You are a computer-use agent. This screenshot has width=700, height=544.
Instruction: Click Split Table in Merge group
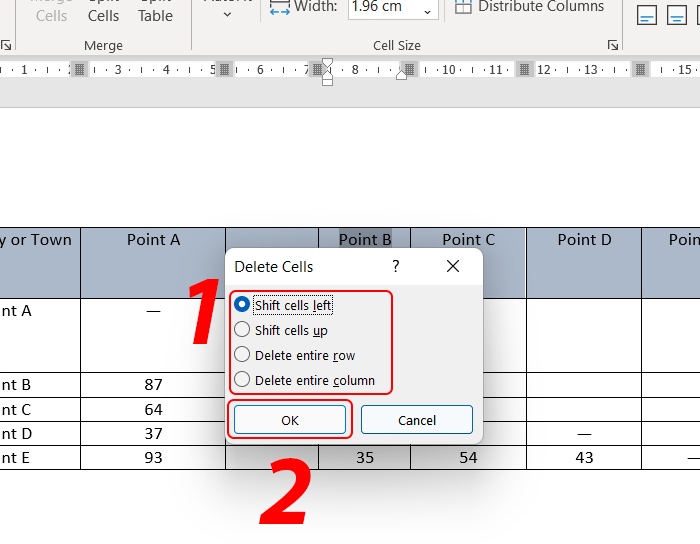155,11
